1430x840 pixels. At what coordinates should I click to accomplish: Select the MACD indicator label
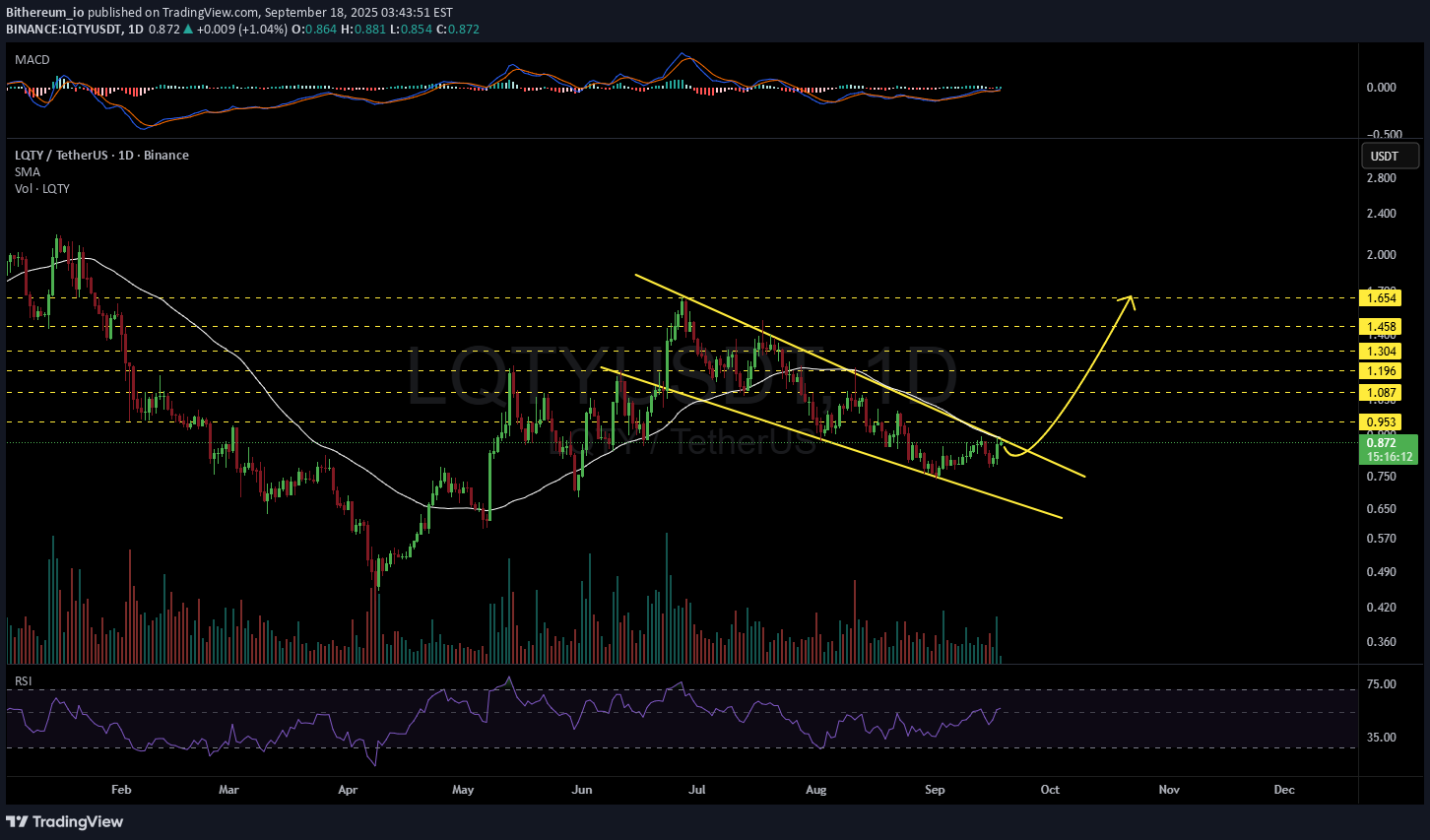[32, 60]
